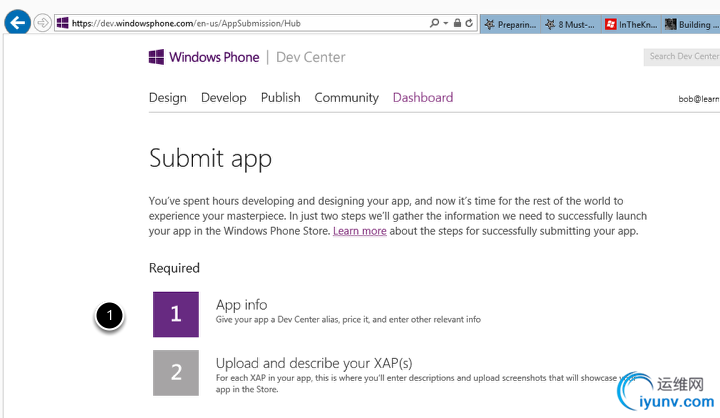720x418 pixels.
Task: Click the Search Dev Center field
Action: [x=682, y=56]
